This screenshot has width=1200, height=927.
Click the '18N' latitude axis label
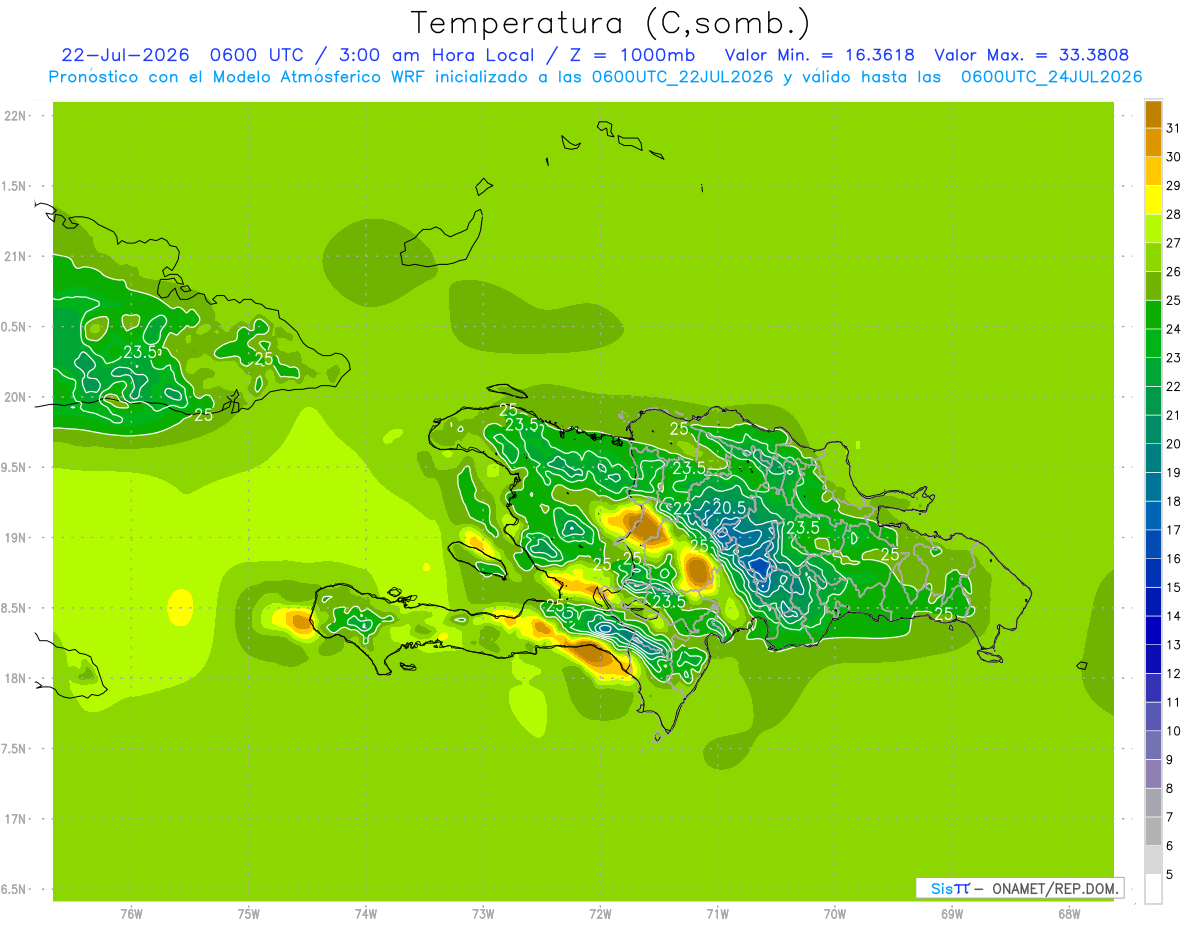pyautogui.click(x=16, y=678)
